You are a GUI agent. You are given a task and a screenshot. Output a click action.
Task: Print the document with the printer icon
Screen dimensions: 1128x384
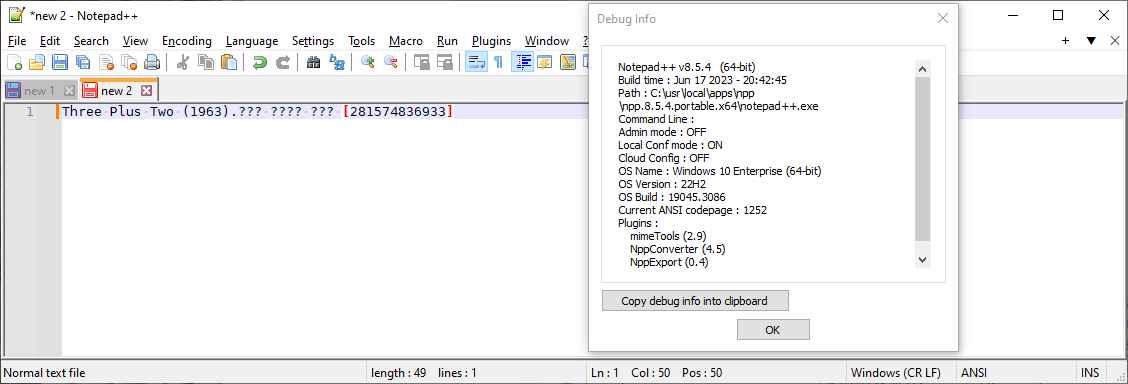[152, 63]
